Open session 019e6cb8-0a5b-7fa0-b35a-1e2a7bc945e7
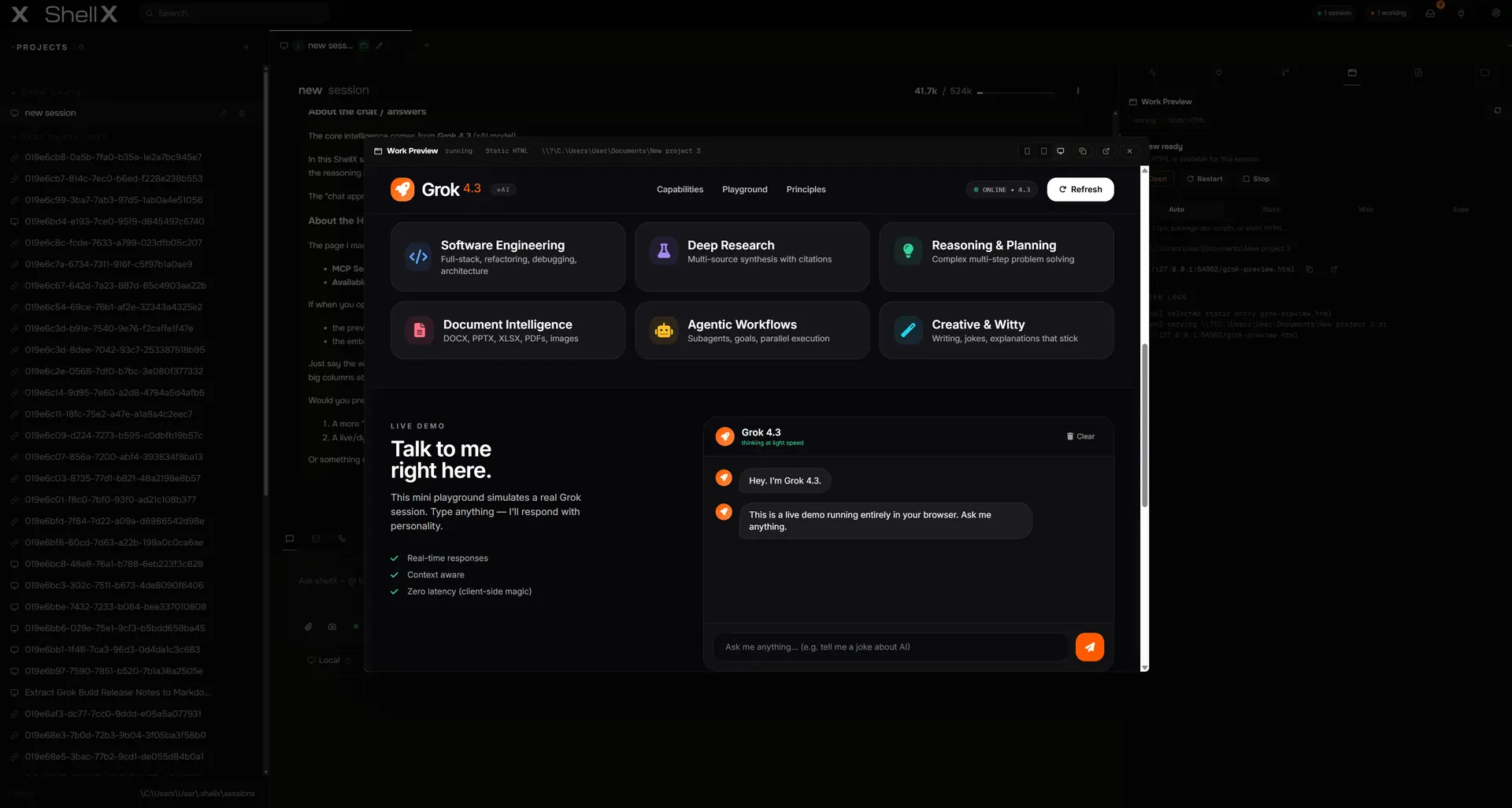The width and height of the screenshot is (1512, 808). (x=113, y=157)
